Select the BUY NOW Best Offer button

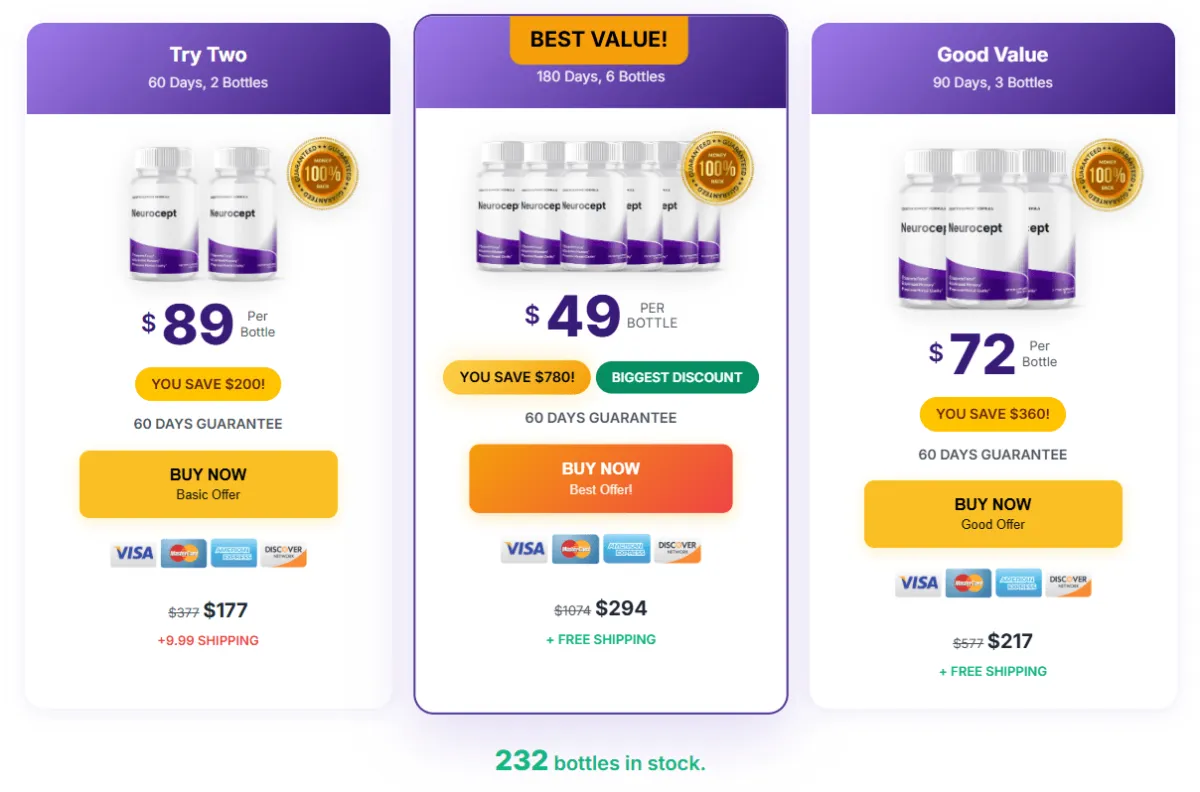tap(600, 477)
